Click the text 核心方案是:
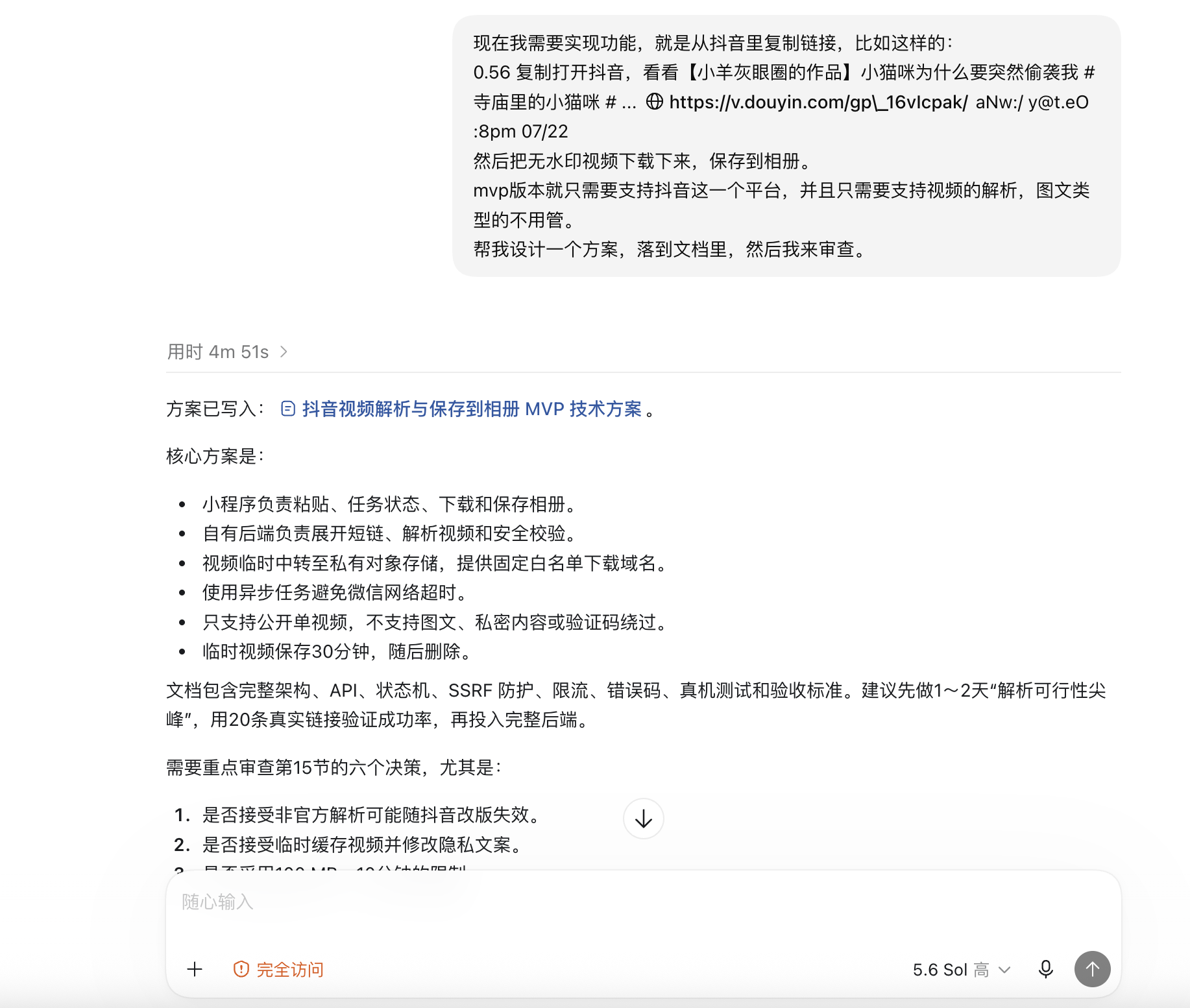 tap(215, 456)
